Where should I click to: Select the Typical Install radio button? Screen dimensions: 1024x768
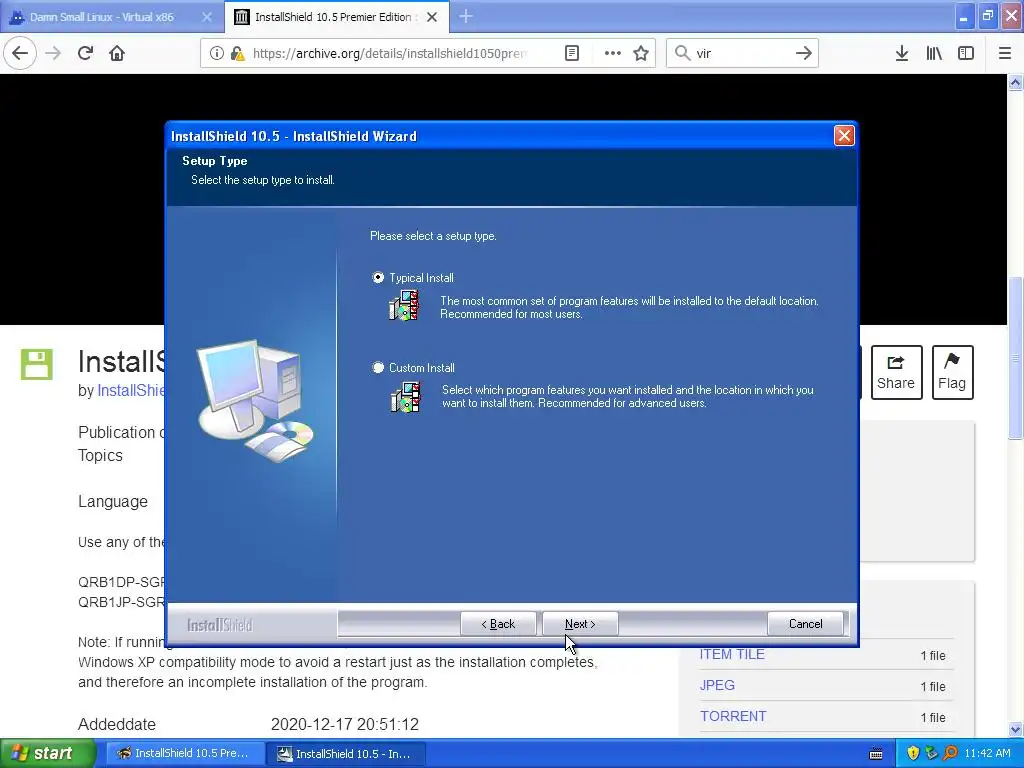click(378, 278)
